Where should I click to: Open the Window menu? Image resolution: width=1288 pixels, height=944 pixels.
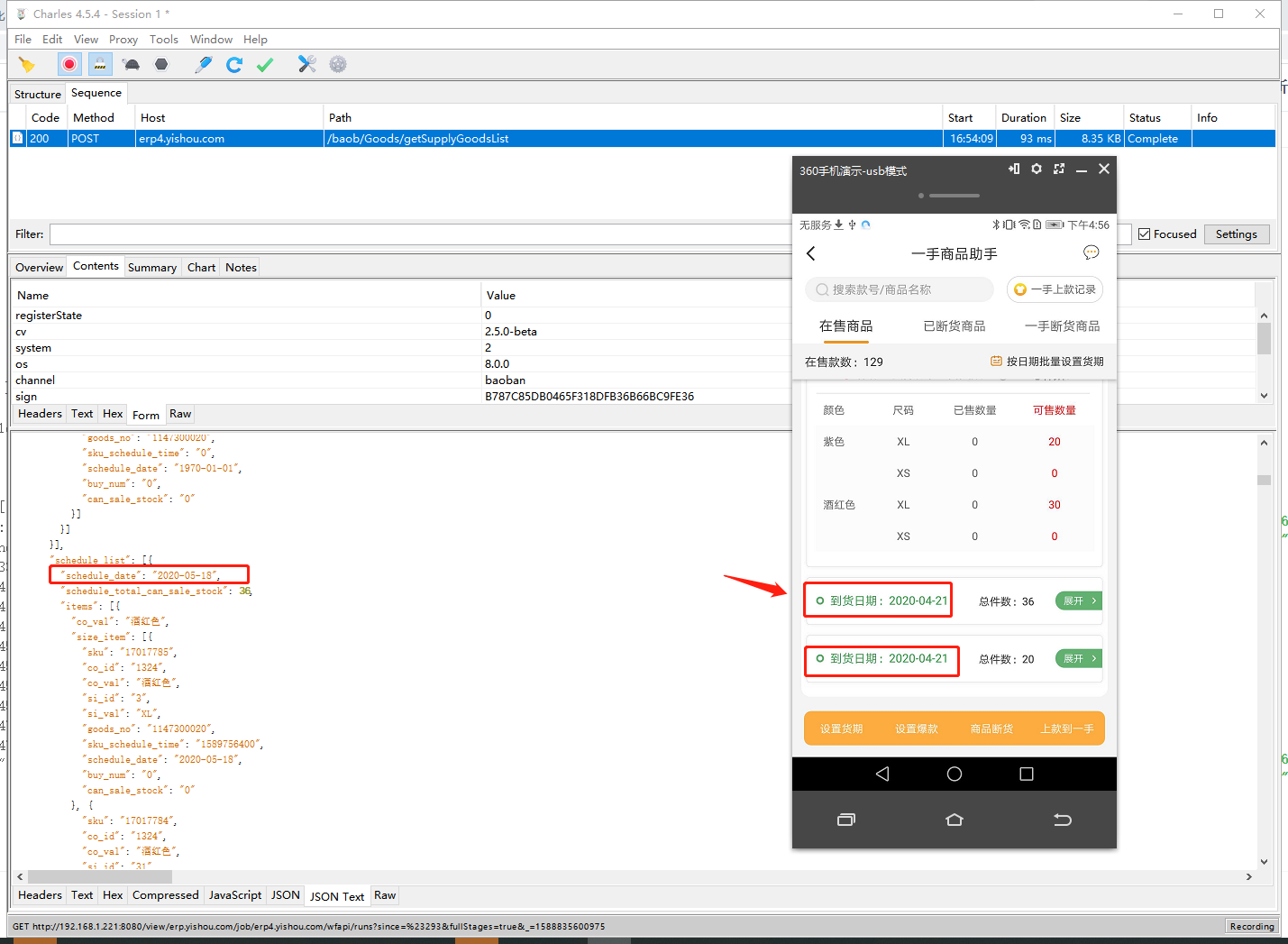pos(211,39)
